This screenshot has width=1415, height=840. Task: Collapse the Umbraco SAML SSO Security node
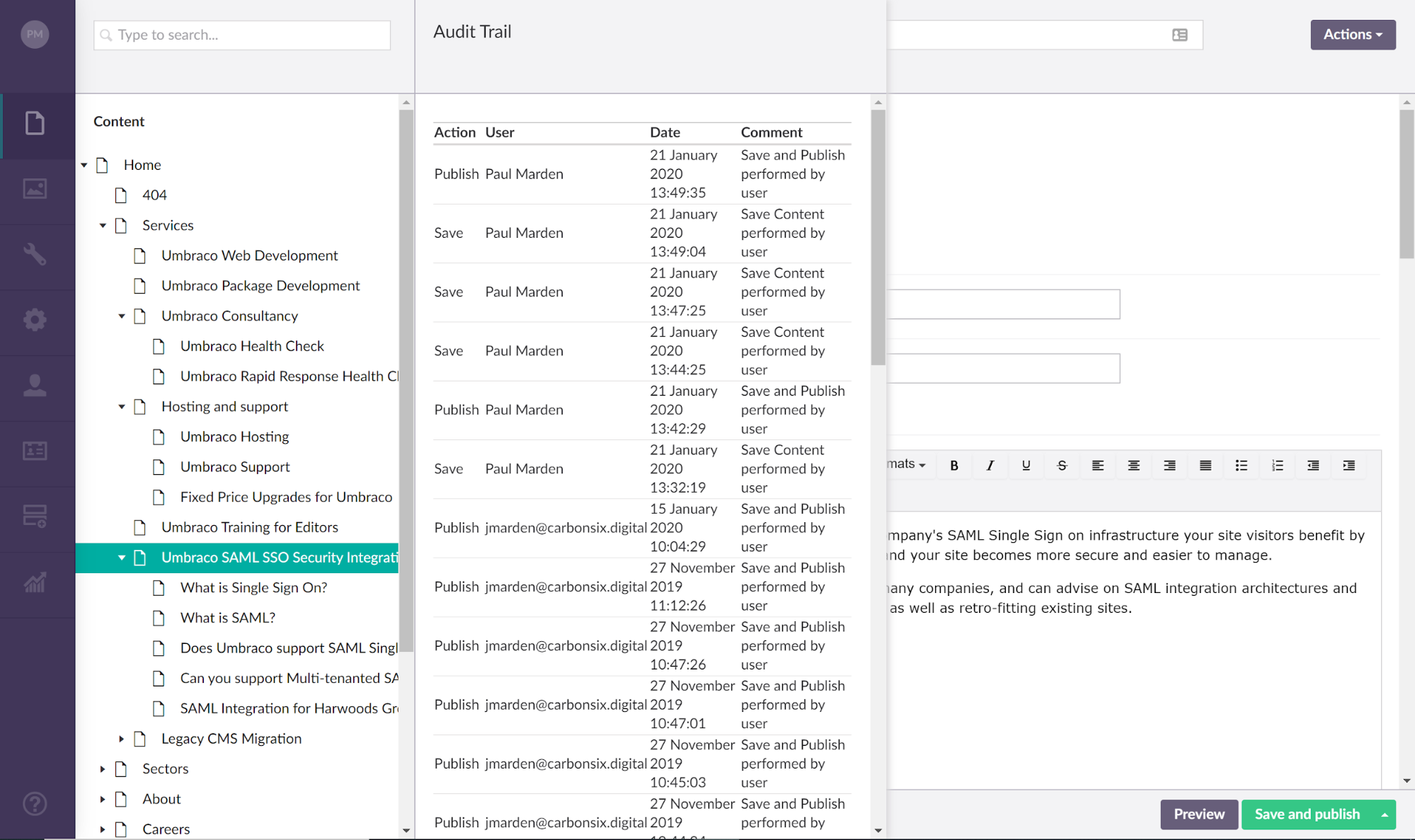coord(122,558)
